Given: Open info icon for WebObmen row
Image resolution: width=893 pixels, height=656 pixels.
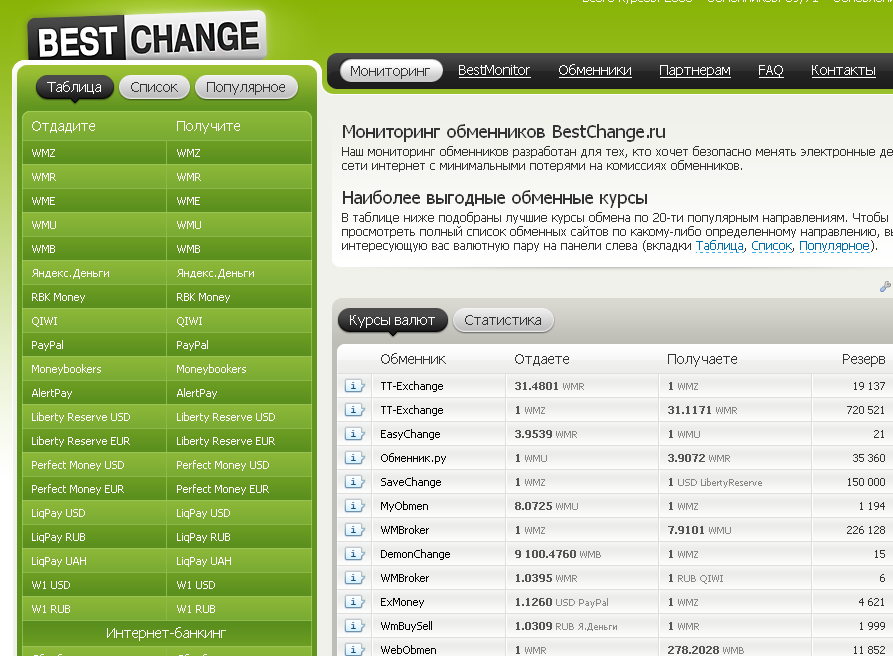Looking at the screenshot, I should pyautogui.click(x=354, y=649).
